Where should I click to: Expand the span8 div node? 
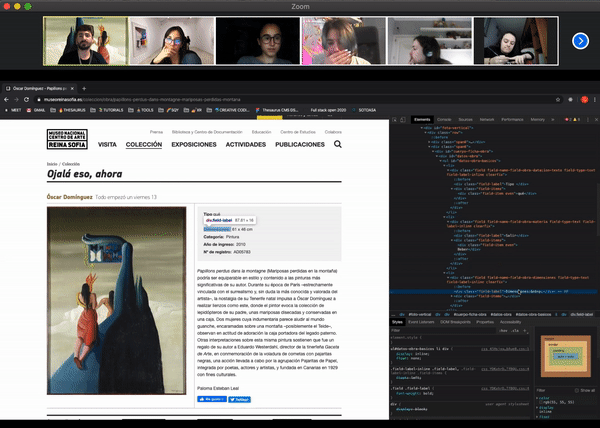[427, 143]
